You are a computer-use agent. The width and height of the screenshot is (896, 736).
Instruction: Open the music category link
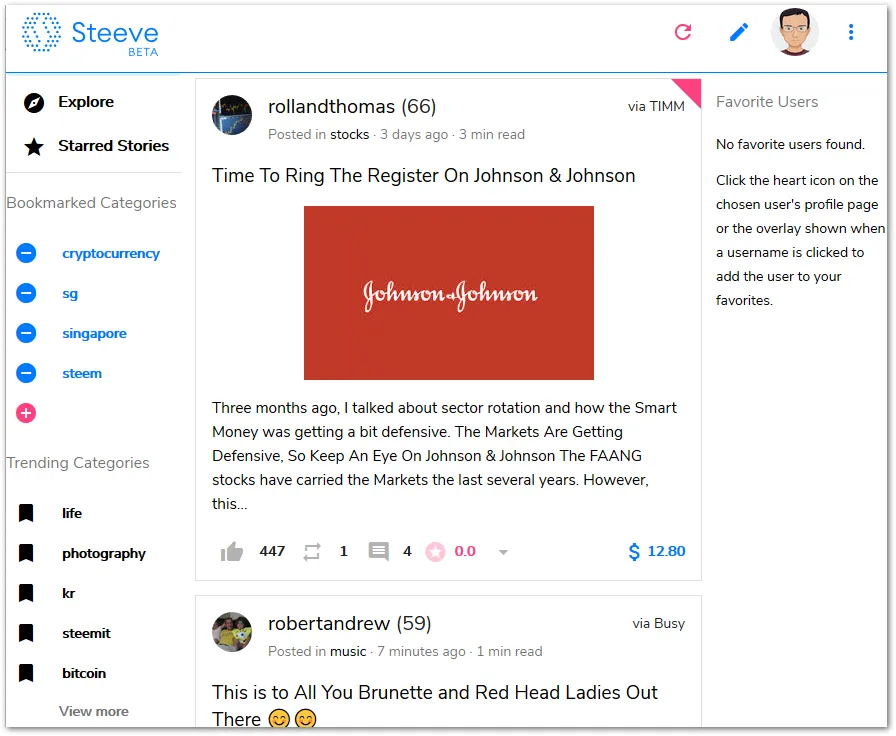(x=348, y=651)
